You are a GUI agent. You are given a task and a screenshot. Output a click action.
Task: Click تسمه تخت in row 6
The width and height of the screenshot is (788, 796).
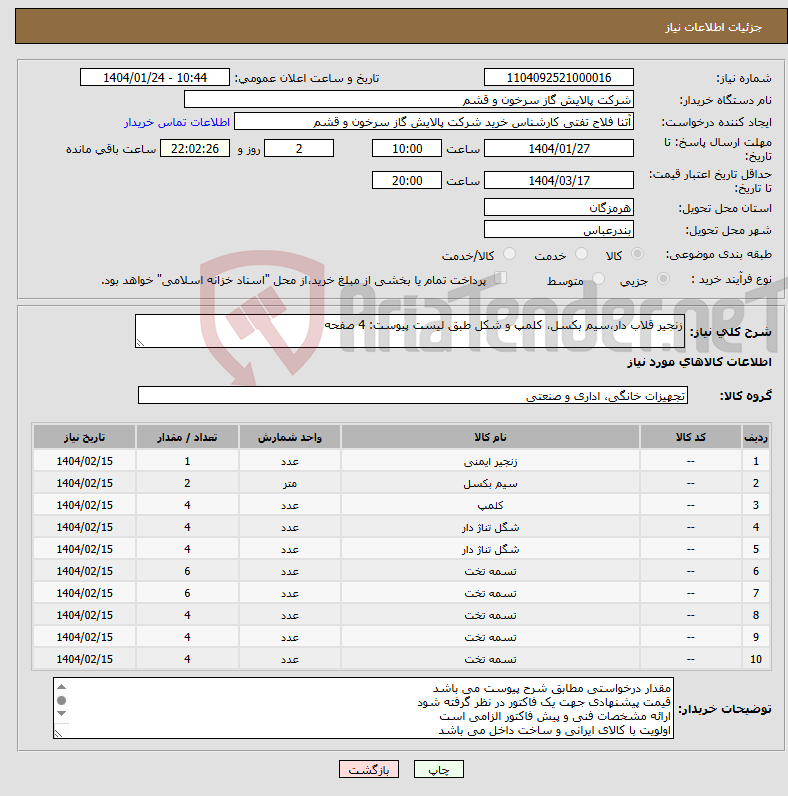(490, 572)
